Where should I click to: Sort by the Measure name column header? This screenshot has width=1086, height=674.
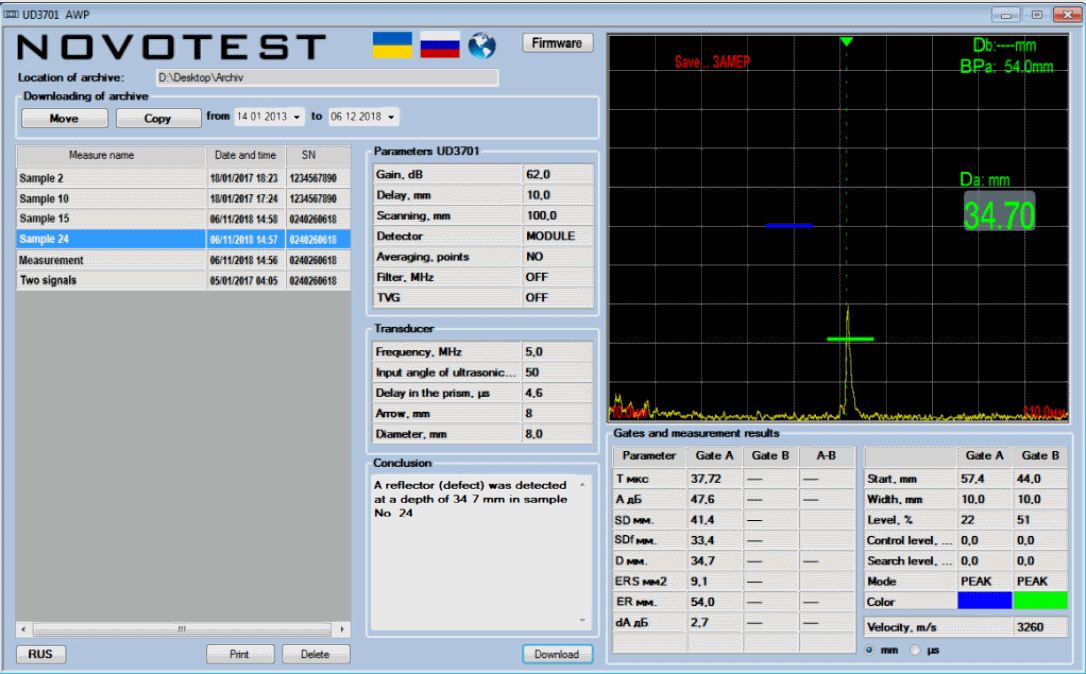pyautogui.click(x=111, y=155)
